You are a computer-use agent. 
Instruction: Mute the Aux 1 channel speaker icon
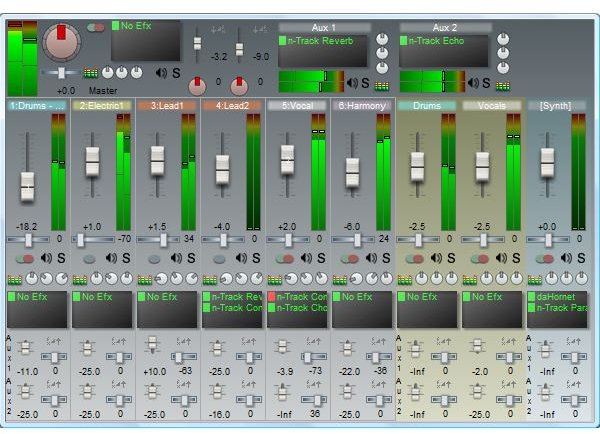click(x=352, y=83)
